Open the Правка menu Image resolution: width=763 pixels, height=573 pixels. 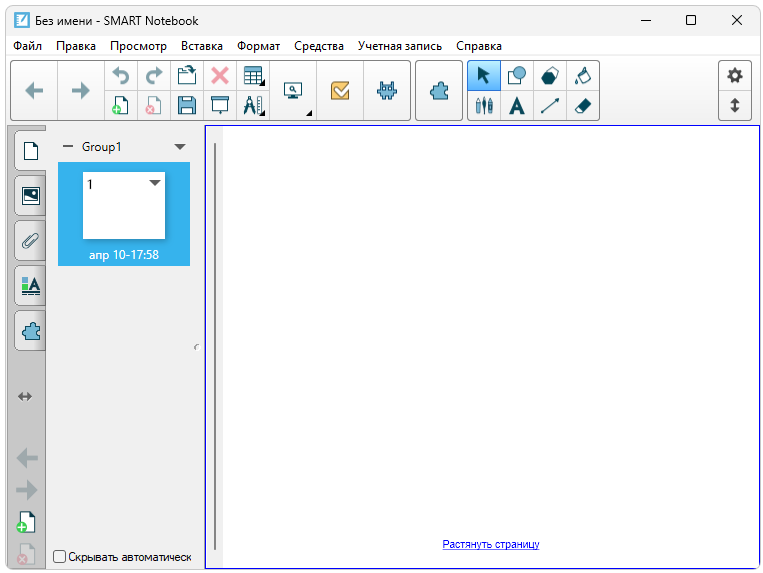[x=76, y=46]
